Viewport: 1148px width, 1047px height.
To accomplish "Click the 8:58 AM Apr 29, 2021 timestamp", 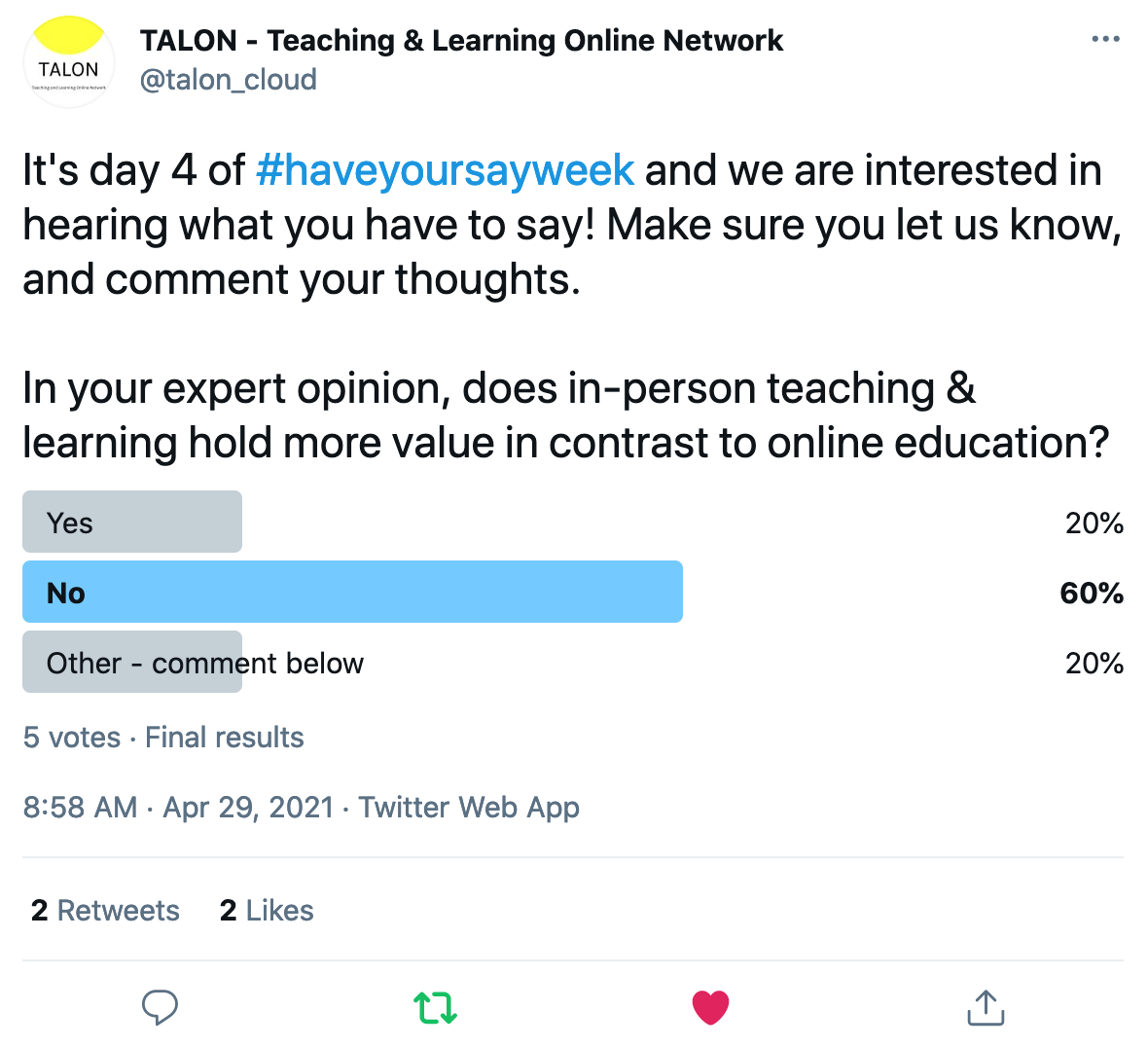I will [179, 808].
